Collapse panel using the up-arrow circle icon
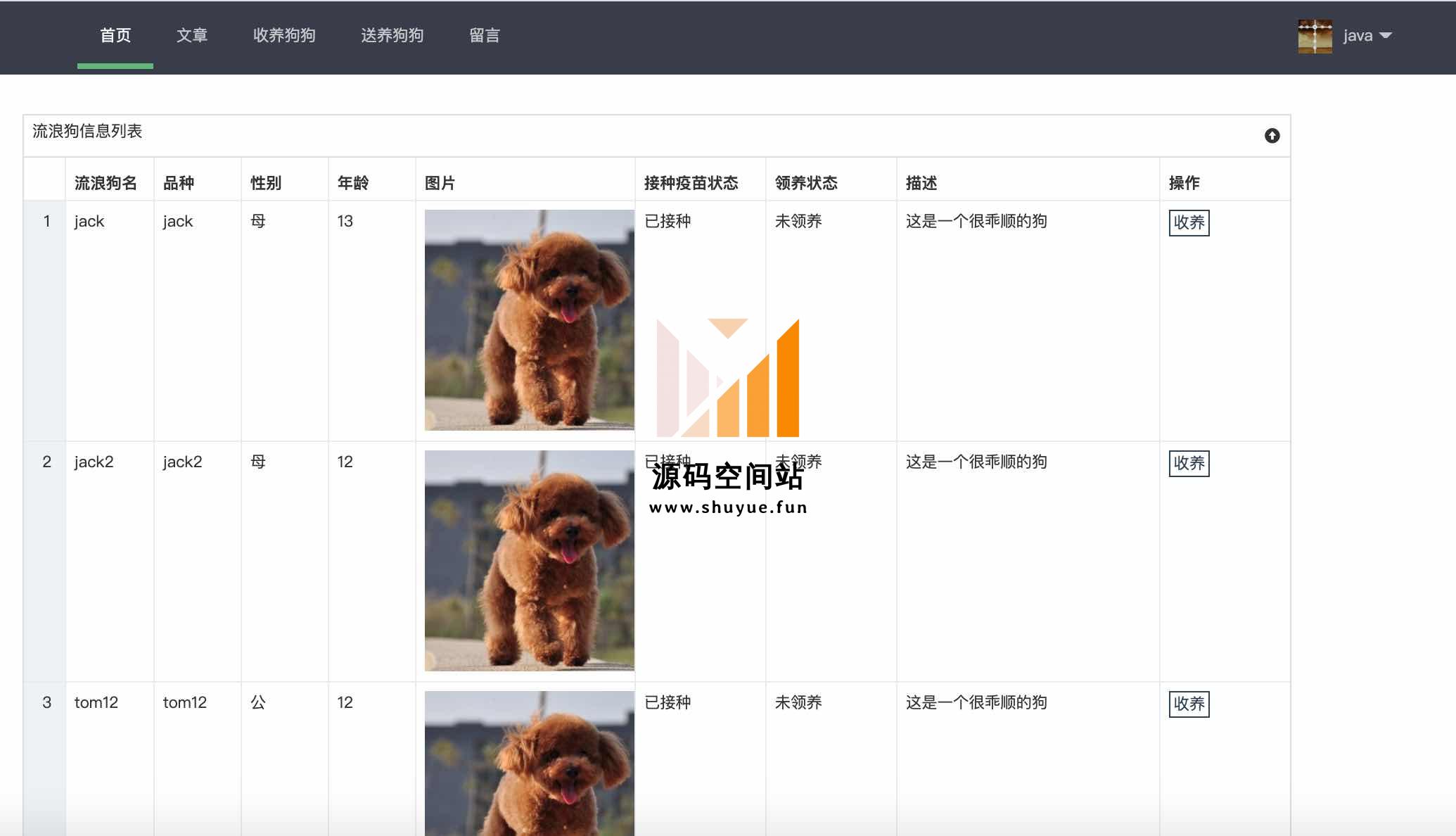This screenshot has height=836, width=1456. tap(1272, 136)
